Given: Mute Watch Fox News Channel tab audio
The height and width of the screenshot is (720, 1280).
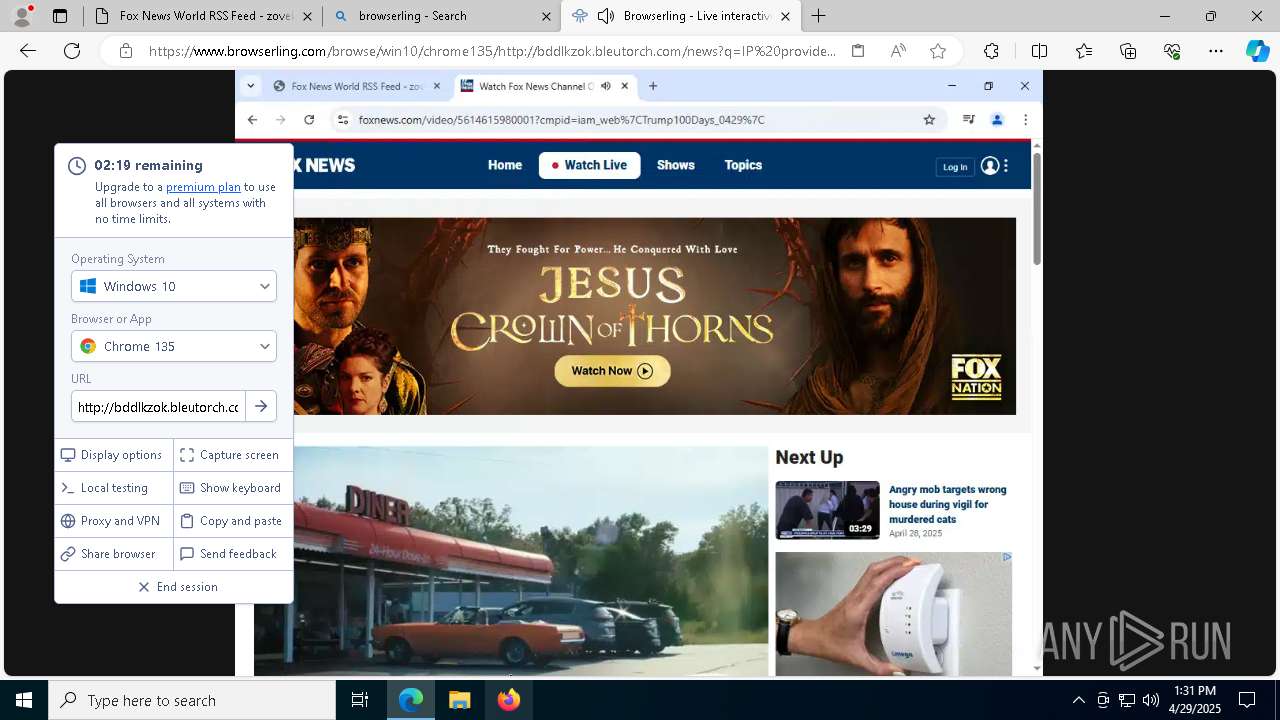Looking at the screenshot, I should [x=606, y=86].
